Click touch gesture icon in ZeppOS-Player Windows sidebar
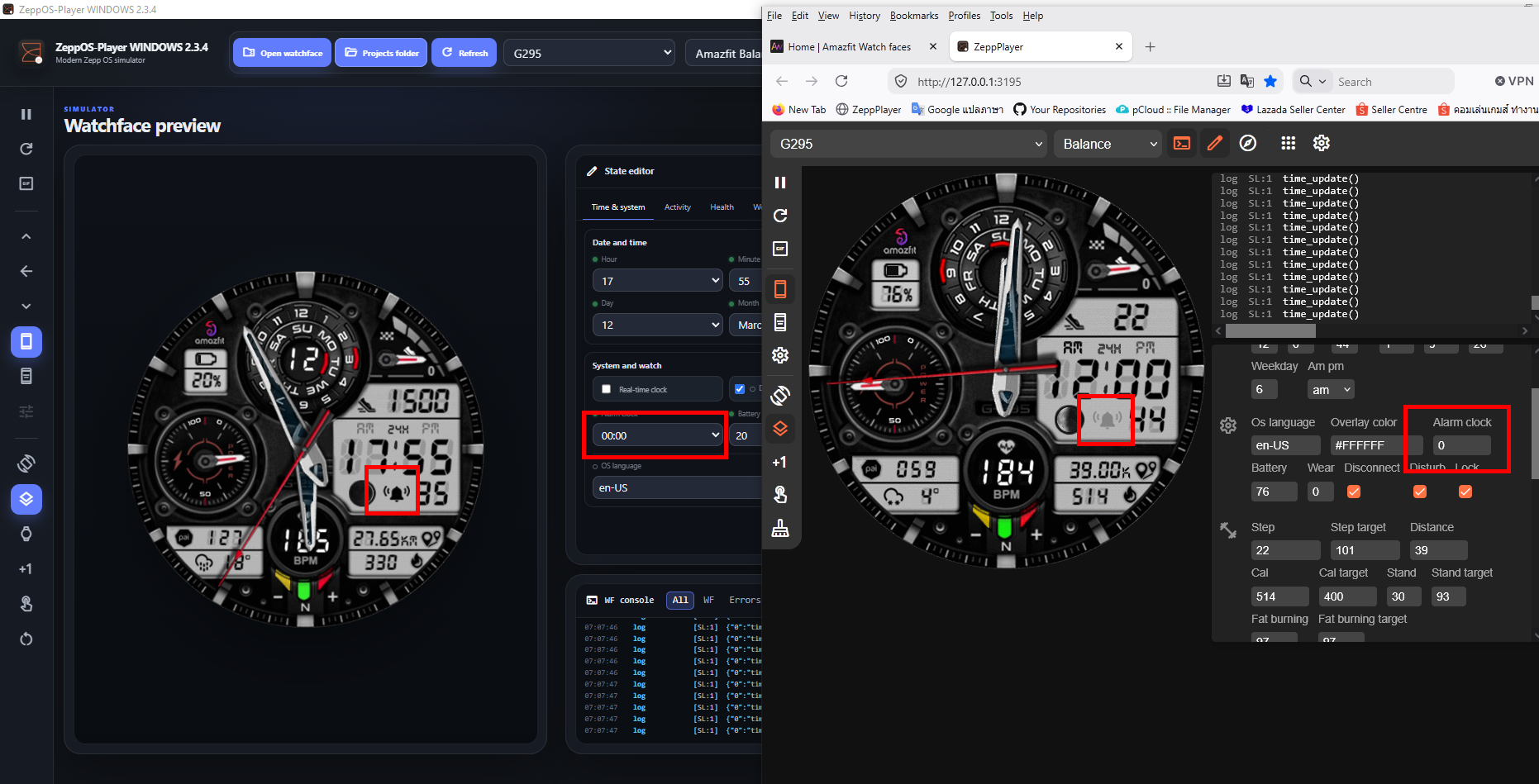This screenshot has width=1539, height=784. (26, 604)
